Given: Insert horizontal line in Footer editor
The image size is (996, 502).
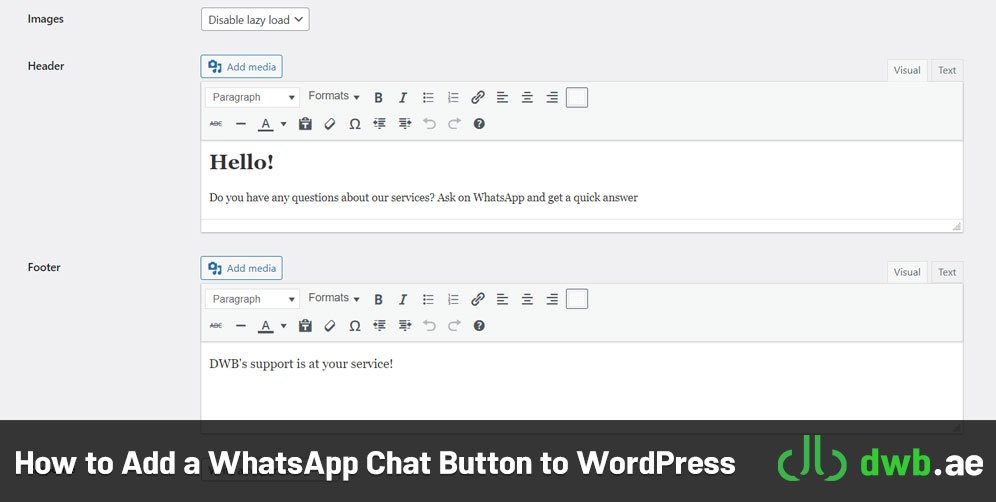Looking at the screenshot, I should 241,325.
